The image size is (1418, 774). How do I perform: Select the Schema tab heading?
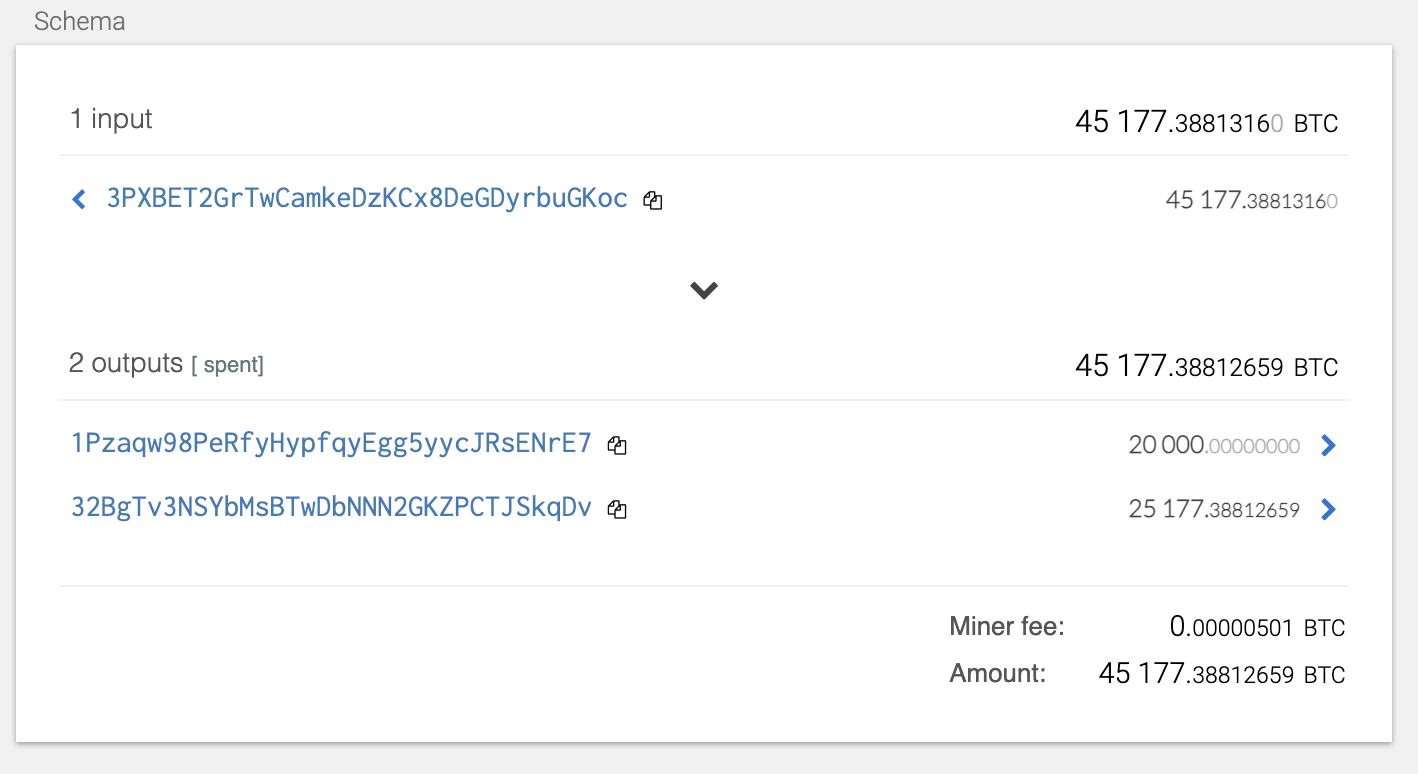(x=79, y=21)
